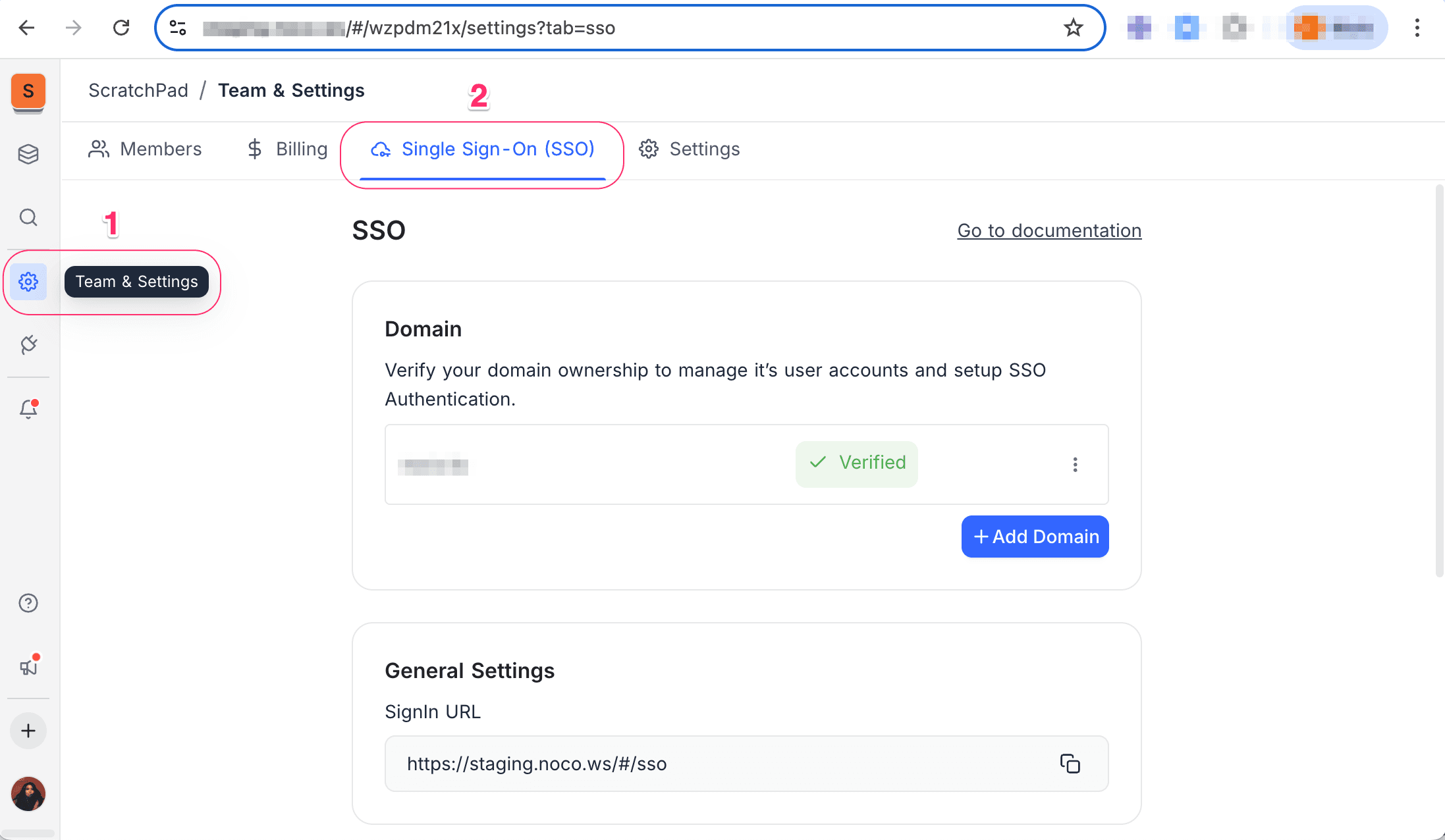Open the announcements megaphone icon
The width and height of the screenshot is (1445, 840).
click(28, 666)
